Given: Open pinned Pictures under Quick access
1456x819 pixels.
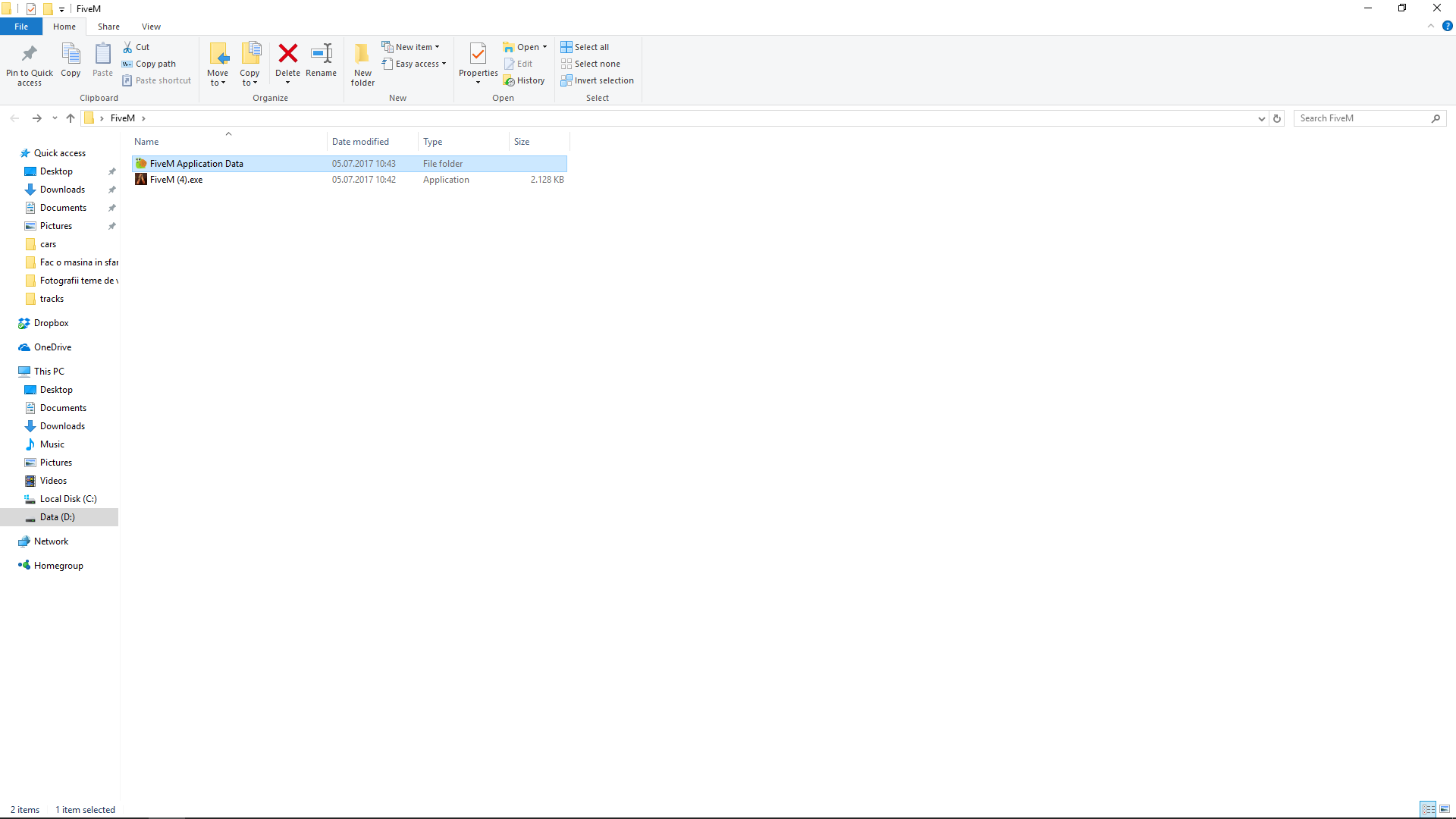Looking at the screenshot, I should tap(56, 226).
